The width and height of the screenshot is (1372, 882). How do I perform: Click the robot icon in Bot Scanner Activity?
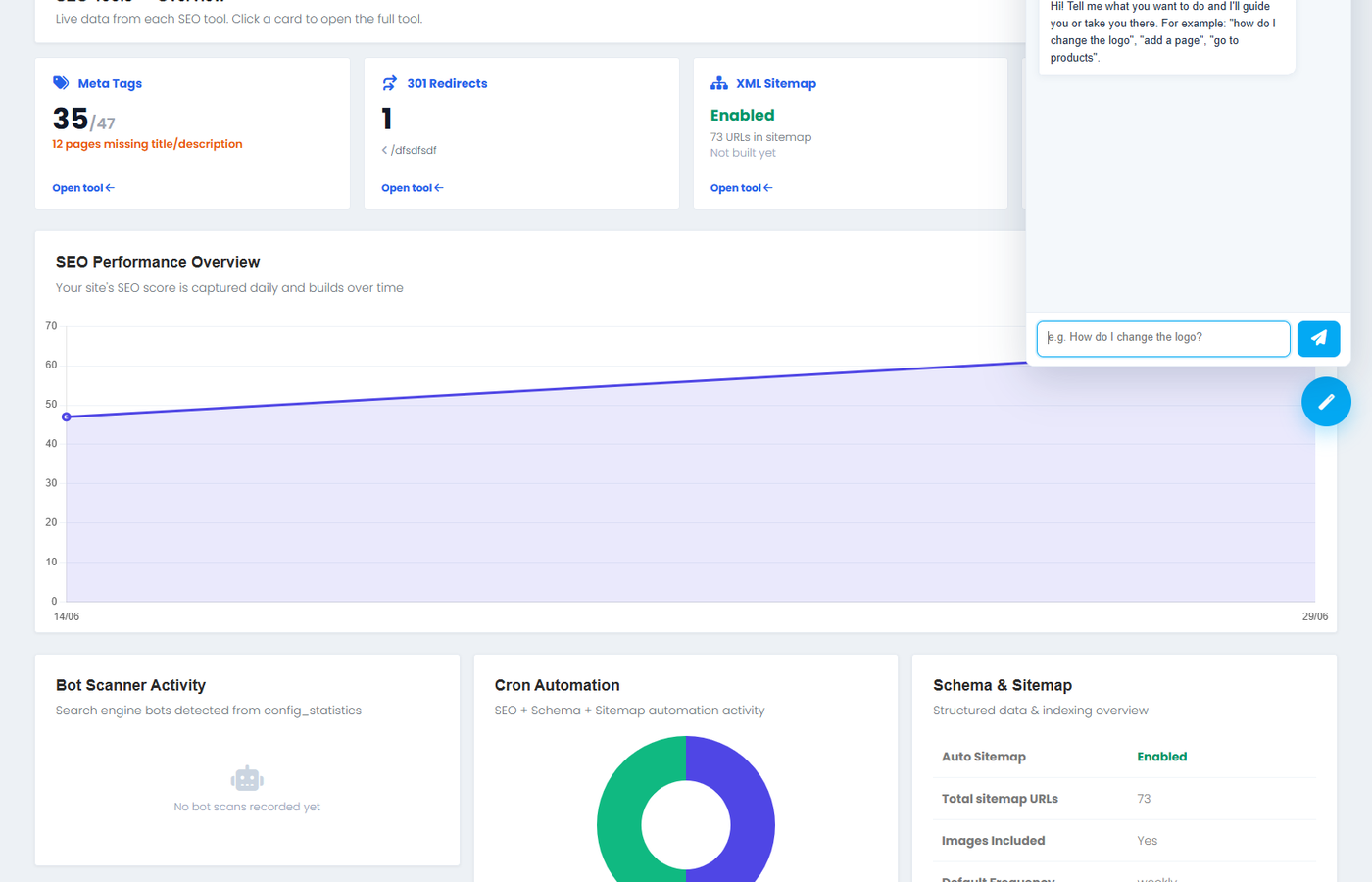247,779
